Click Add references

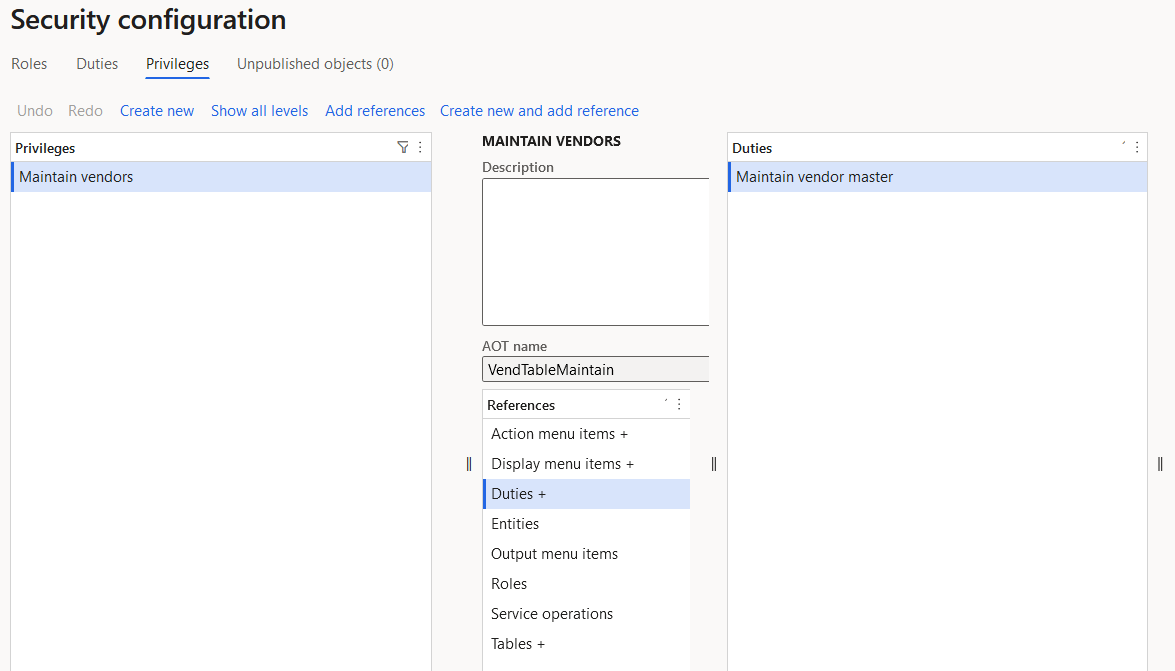tap(375, 111)
